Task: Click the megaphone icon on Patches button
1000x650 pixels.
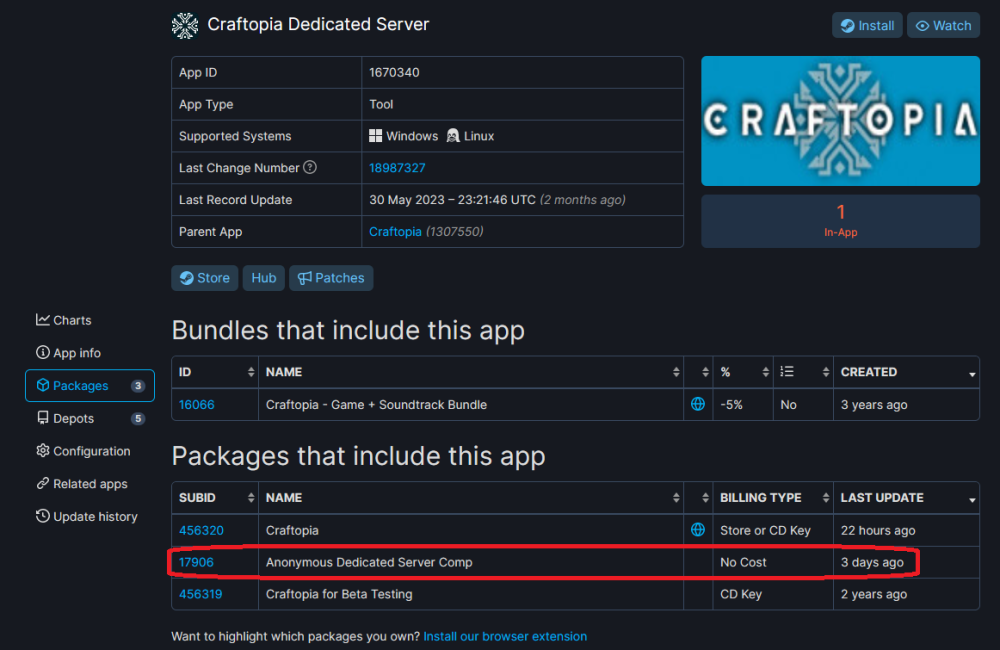Action: tap(305, 278)
